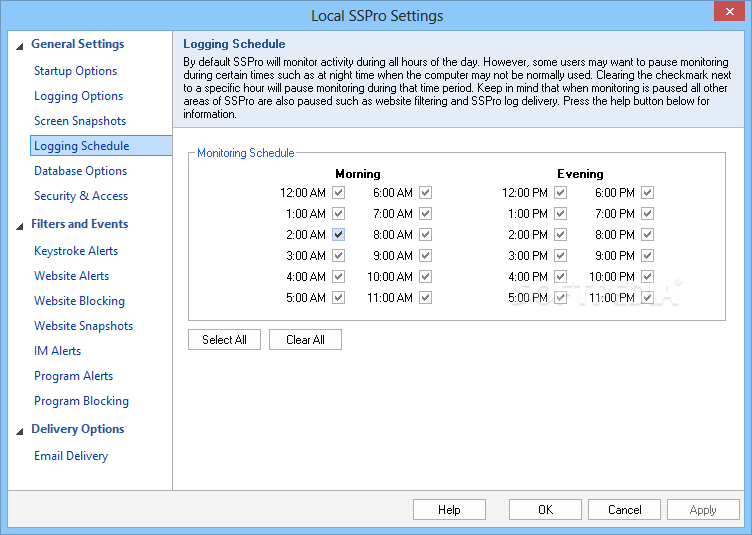Uncheck the 3:00 AM monitoring checkbox

pyautogui.click(x=339, y=256)
